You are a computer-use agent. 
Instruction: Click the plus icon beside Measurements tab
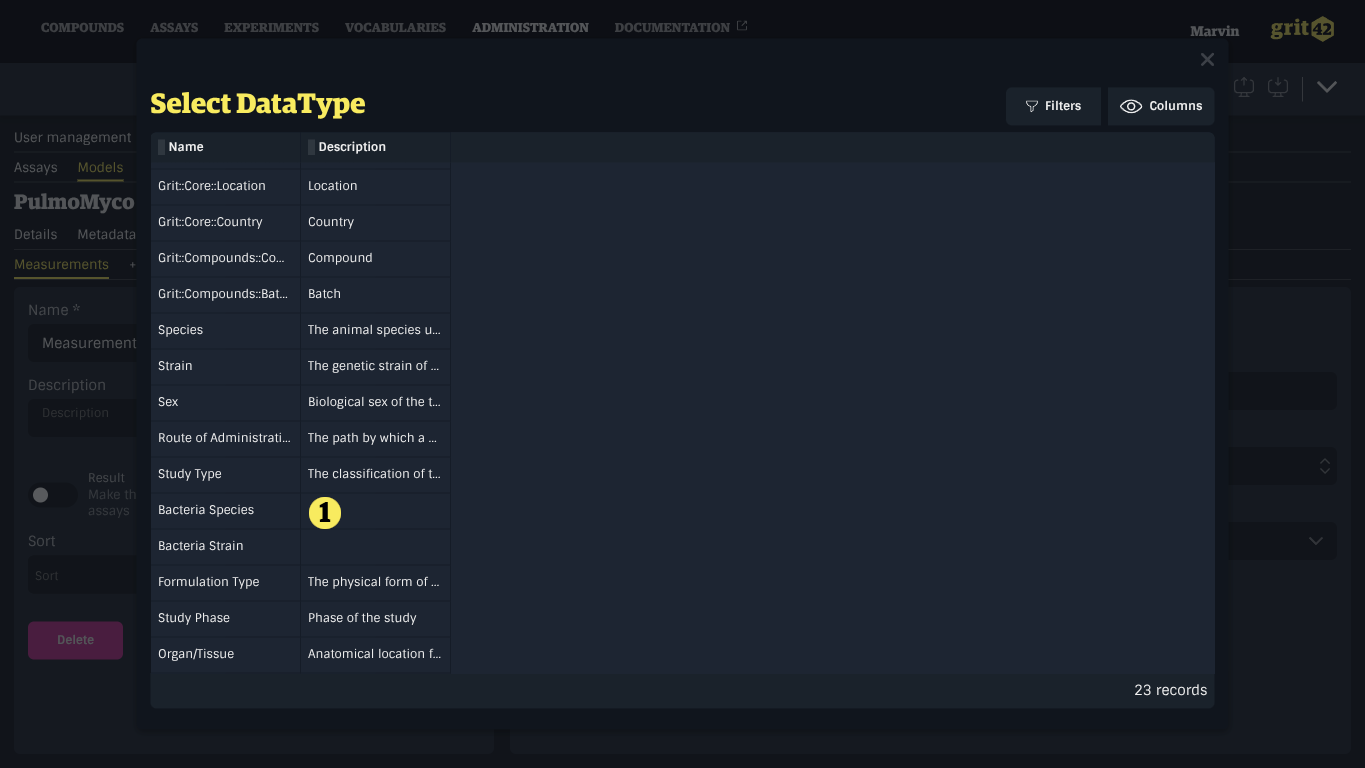(x=132, y=265)
